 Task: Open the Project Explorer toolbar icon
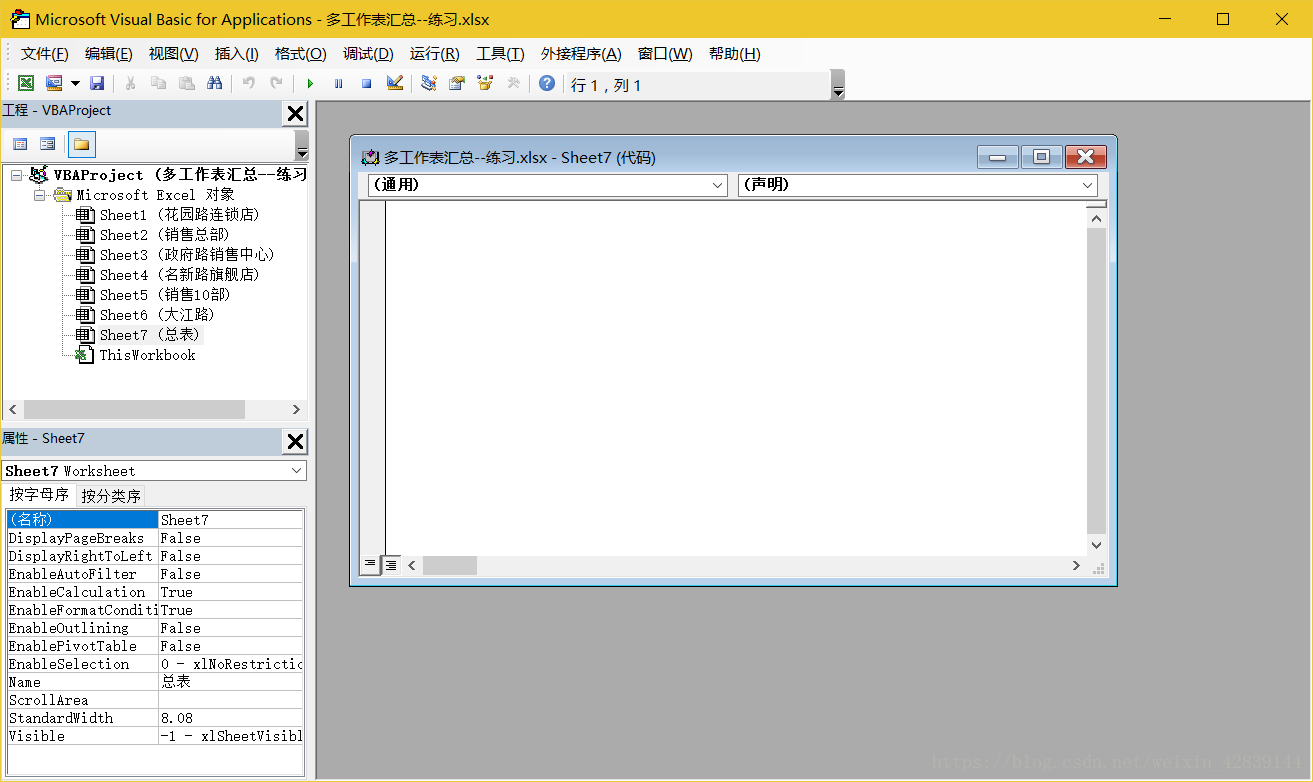[x=428, y=84]
